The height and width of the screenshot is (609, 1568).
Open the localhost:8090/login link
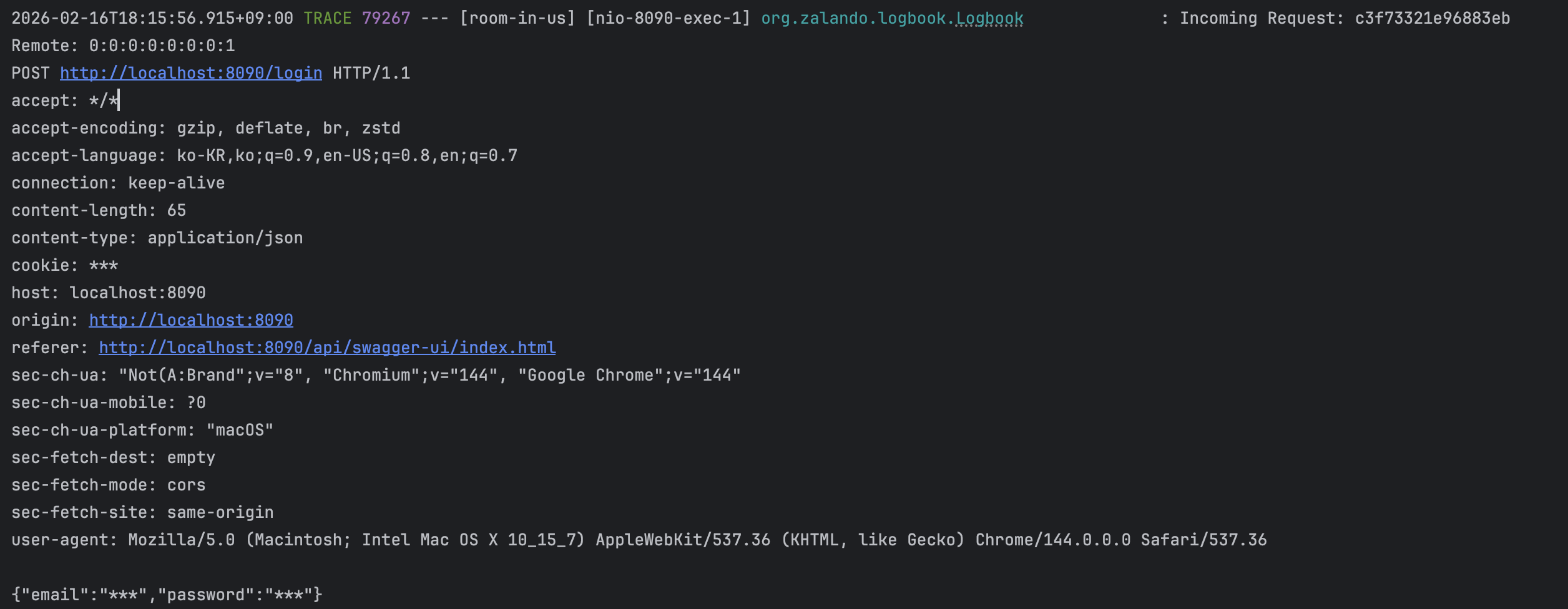tap(191, 73)
